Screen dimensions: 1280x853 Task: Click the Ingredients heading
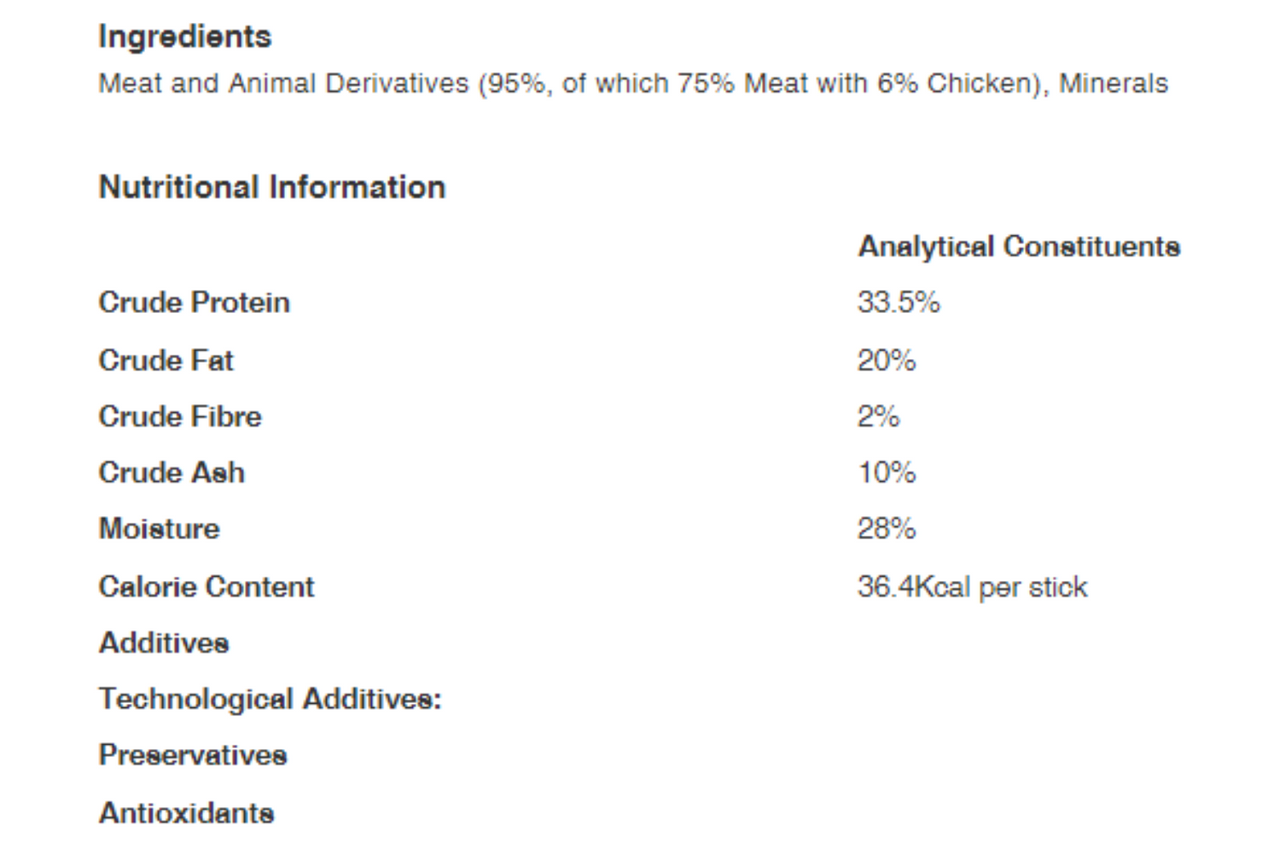pos(184,38)
